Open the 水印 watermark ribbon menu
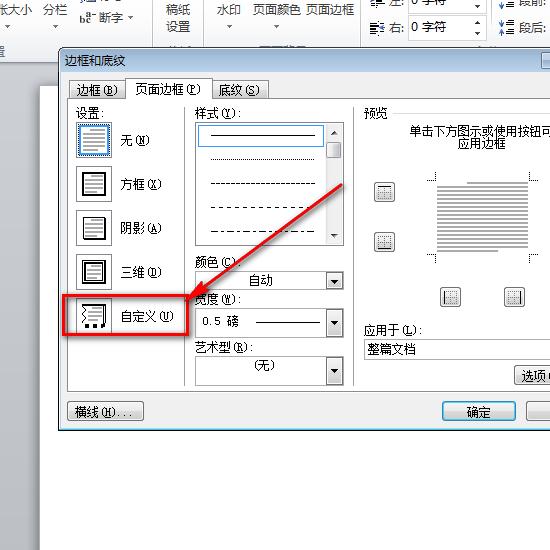550x550 pixels. point(229,16)
